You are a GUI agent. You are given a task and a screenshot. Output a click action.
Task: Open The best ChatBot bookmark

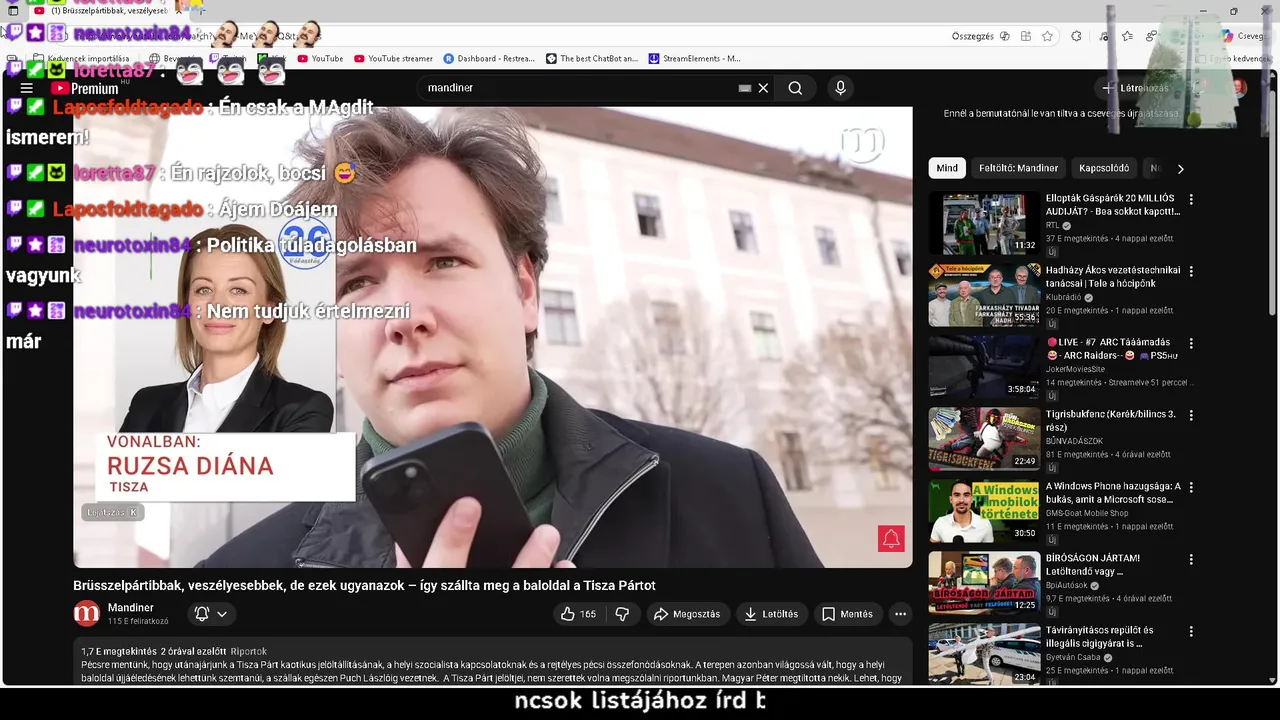point(592,59)
